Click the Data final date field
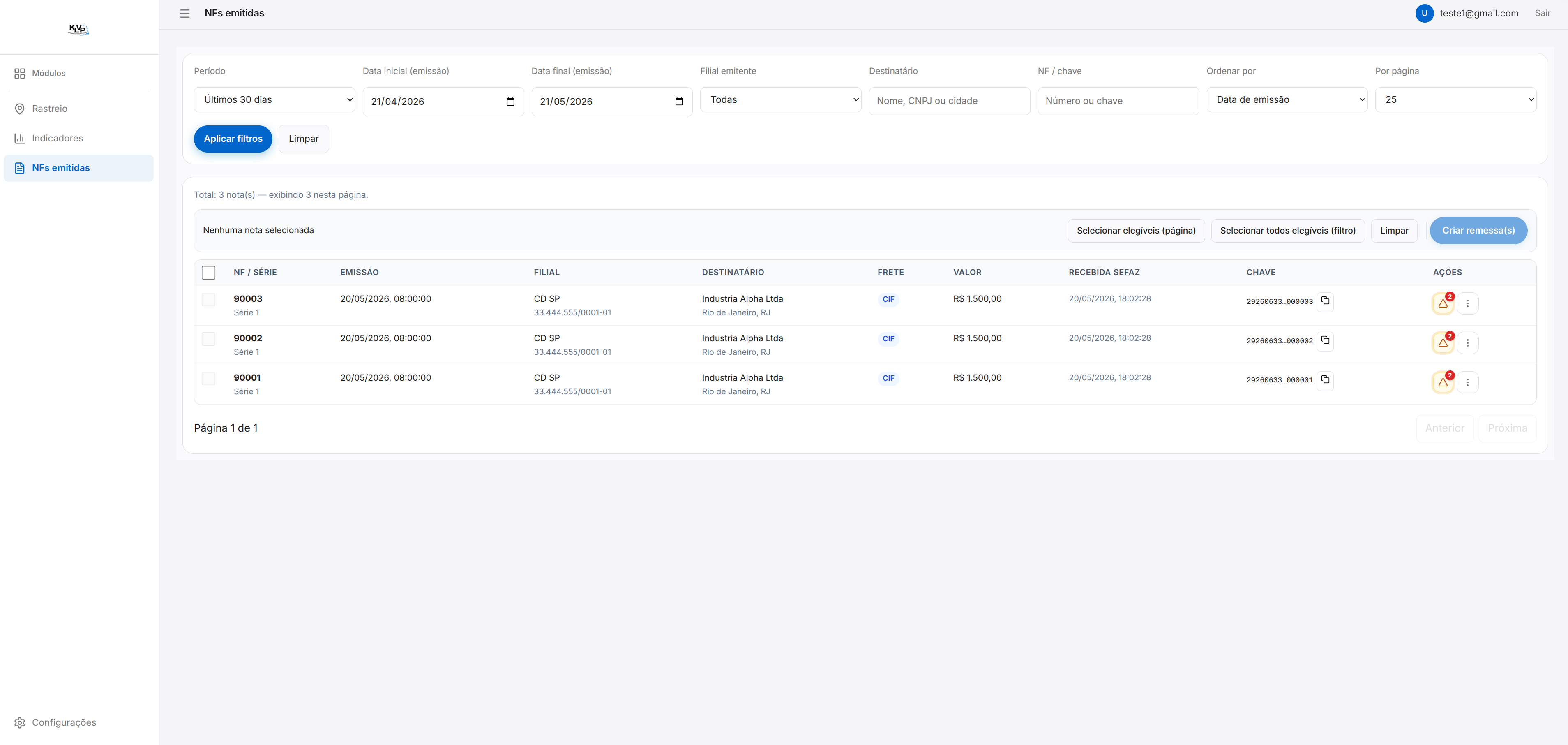1568x745 pixels. [x=612, y=102]
